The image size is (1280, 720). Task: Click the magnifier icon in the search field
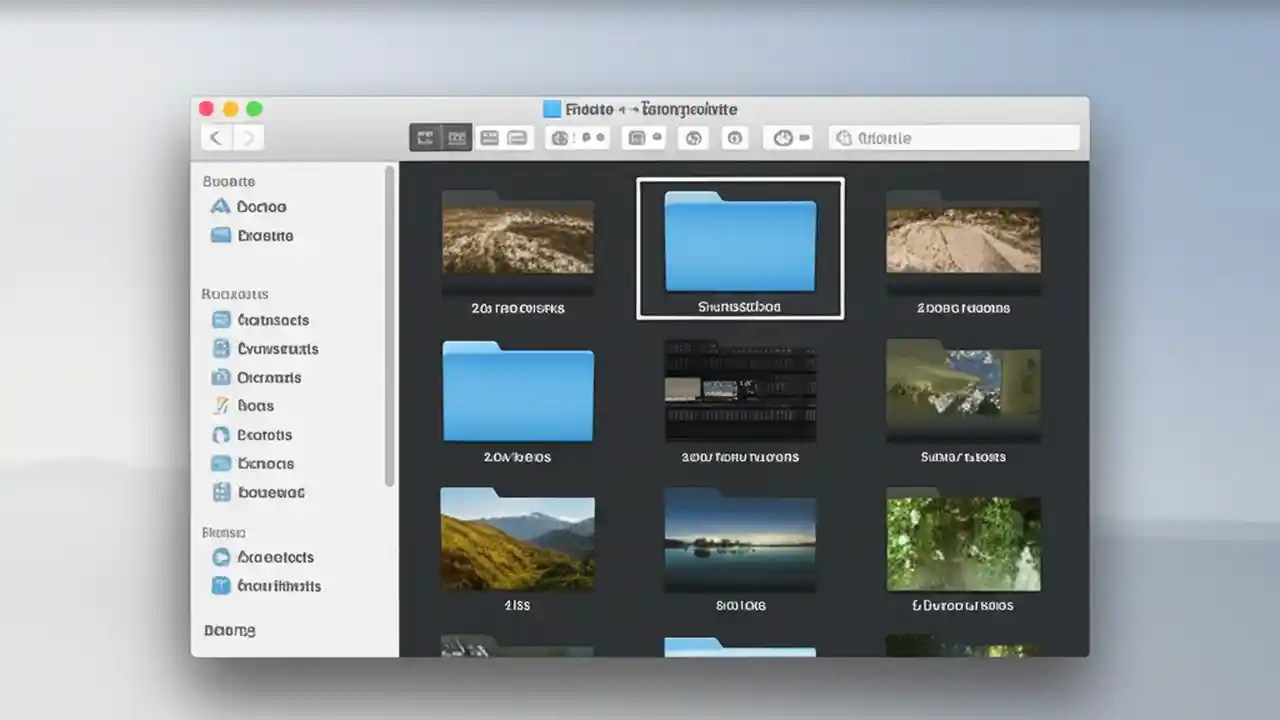843,137
